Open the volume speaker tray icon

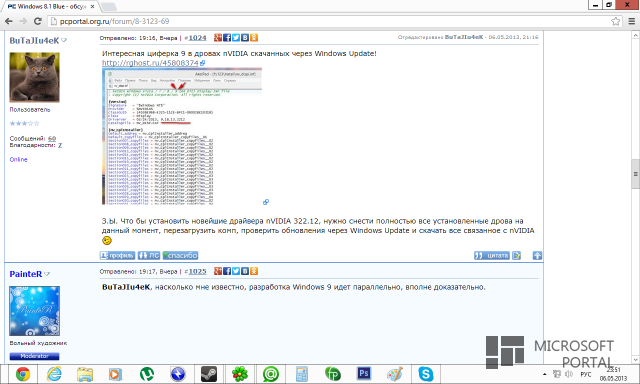pos(569,374)
